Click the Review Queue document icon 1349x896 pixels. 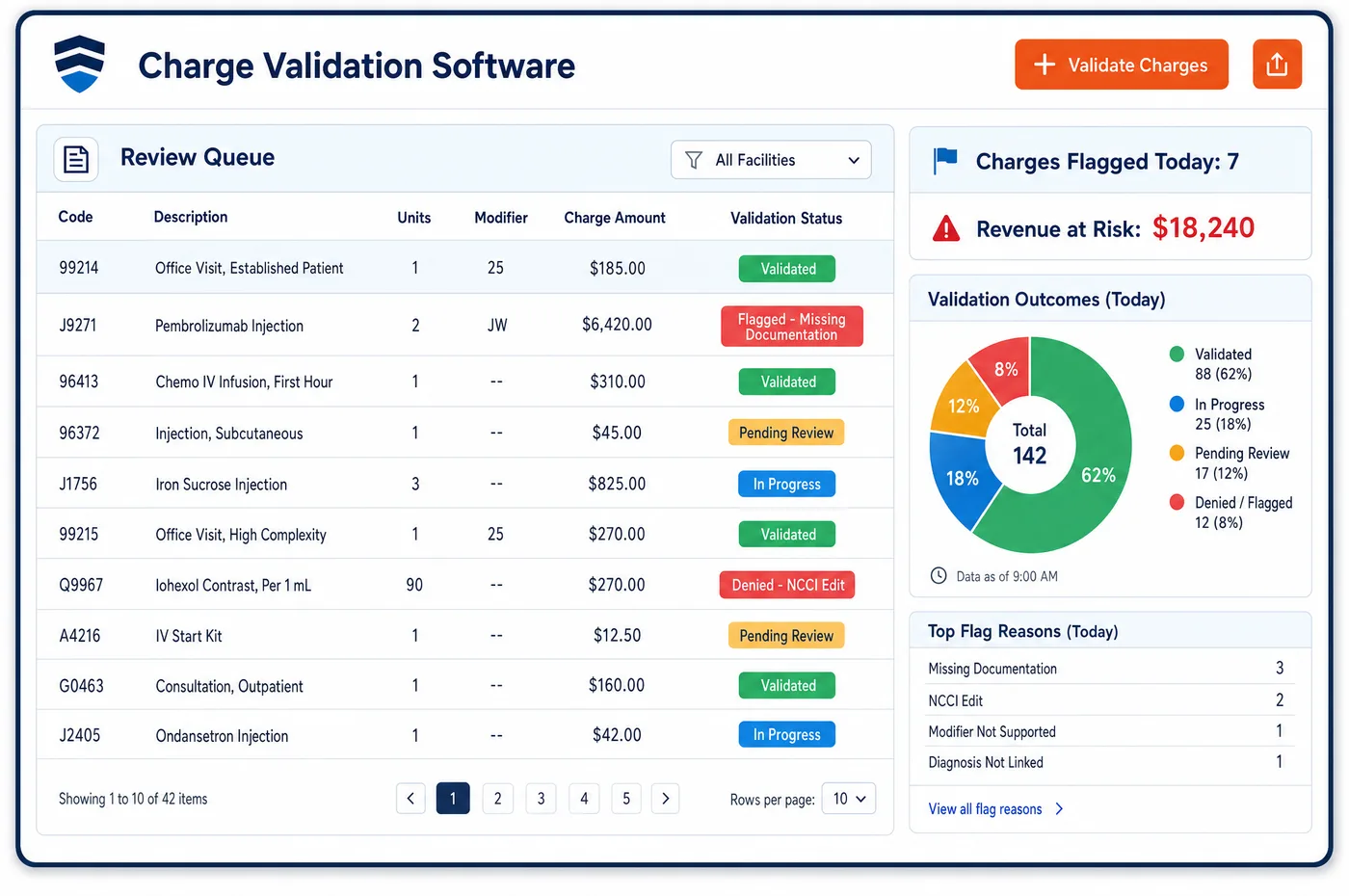(x=76, y=159)
